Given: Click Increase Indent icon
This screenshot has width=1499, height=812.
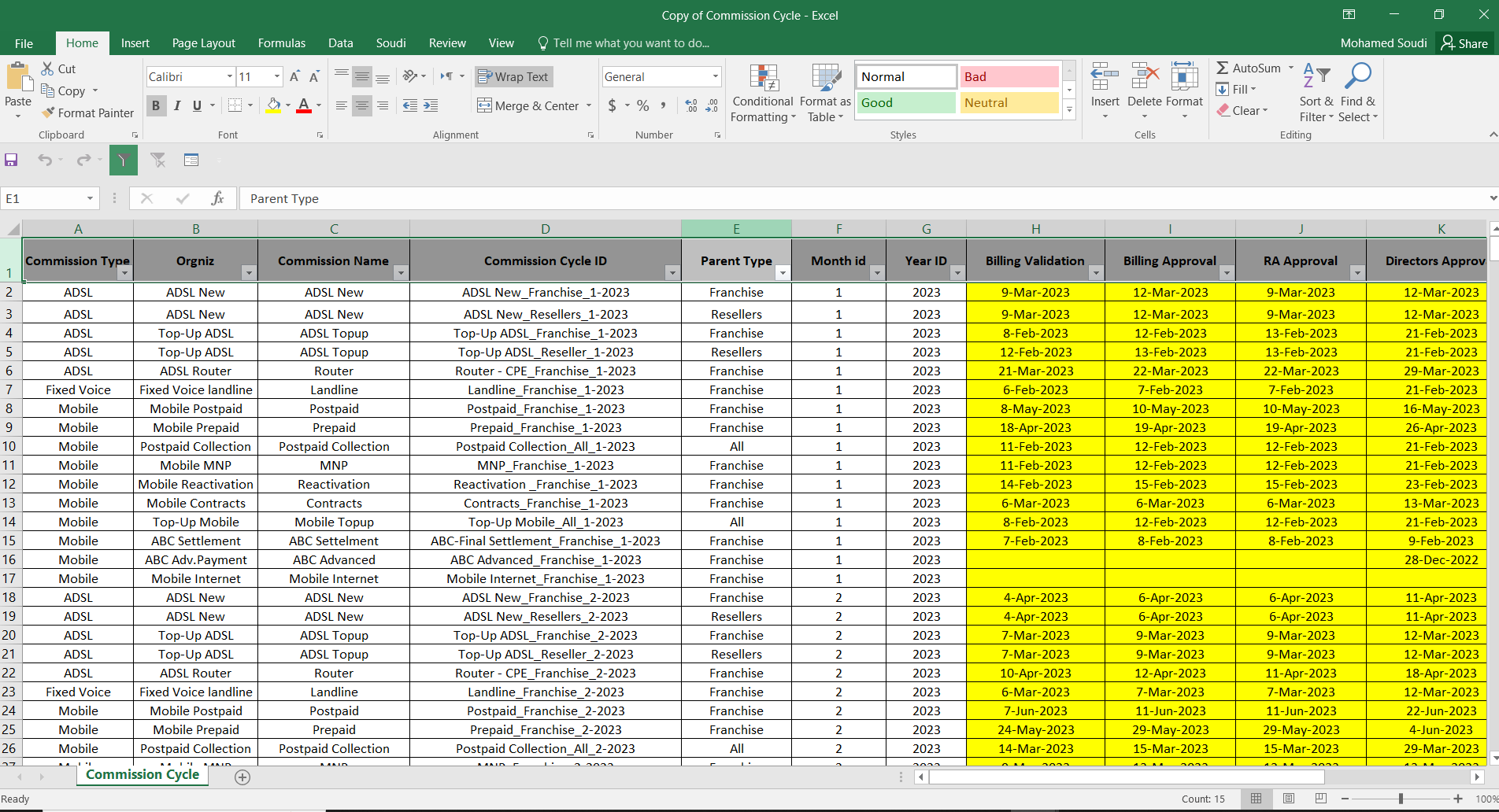Looking at the screenshot, I should pos(431,105).
